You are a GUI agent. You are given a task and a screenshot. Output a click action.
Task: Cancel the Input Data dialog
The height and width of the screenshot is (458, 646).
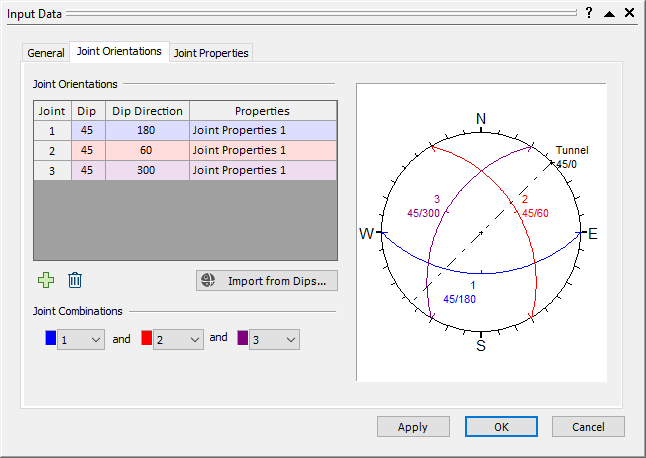pos(588,427)
